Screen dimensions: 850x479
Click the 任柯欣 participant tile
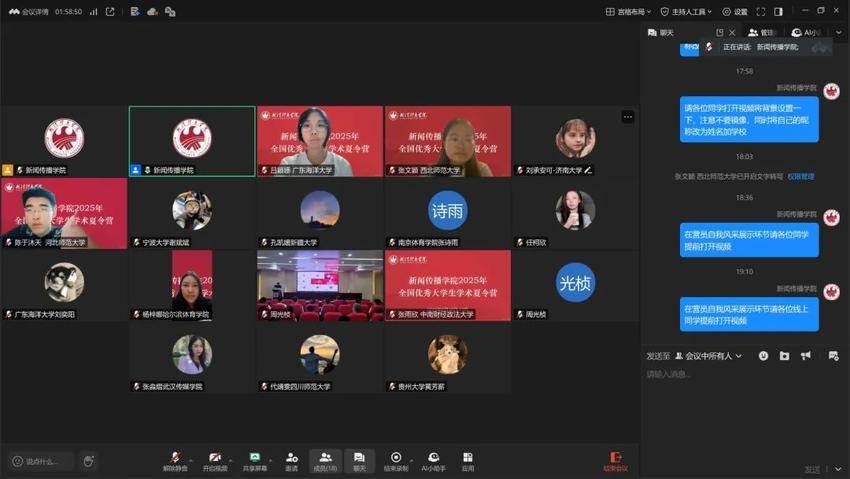click(x=575, y=213)
